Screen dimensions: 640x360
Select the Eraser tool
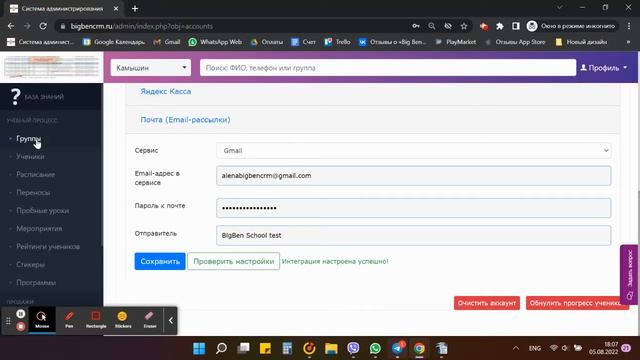pos(150,320)
